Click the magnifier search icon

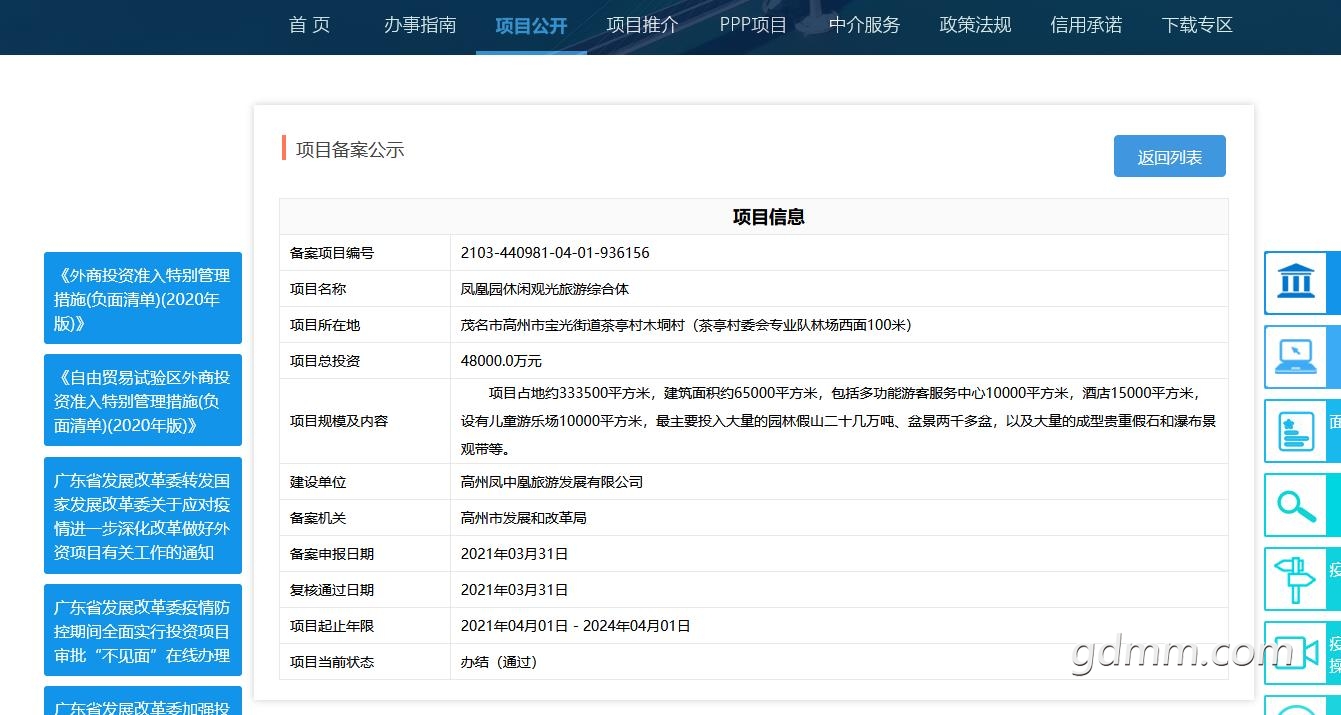[1296, 505]
